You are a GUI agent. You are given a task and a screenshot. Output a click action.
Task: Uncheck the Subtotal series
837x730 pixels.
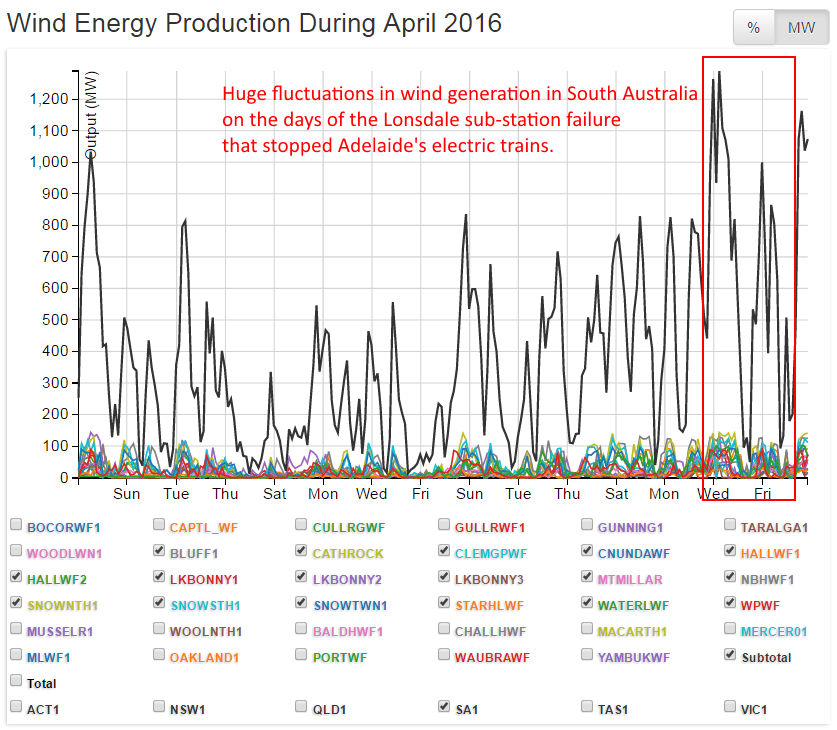(729, 657)
